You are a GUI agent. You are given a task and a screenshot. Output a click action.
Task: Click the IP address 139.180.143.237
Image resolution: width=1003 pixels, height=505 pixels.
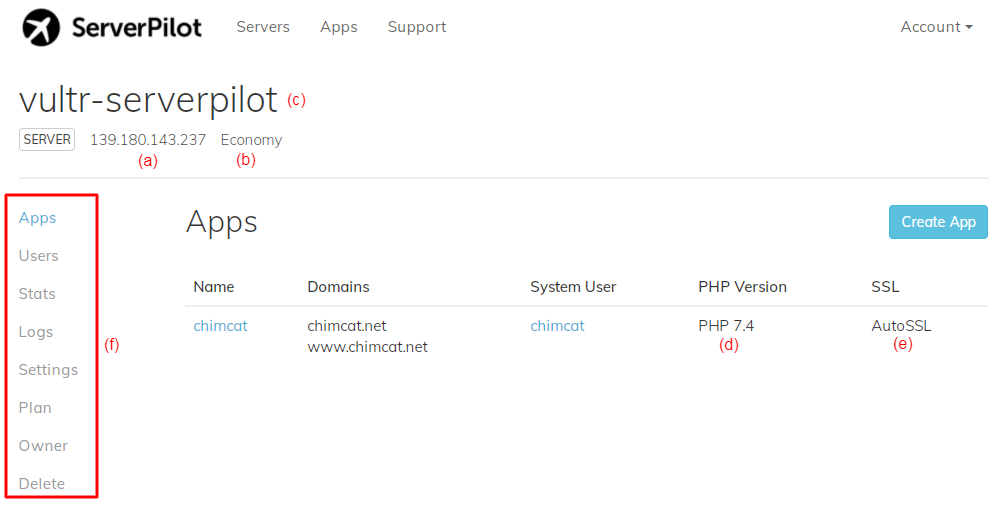[x=148, y=140]
